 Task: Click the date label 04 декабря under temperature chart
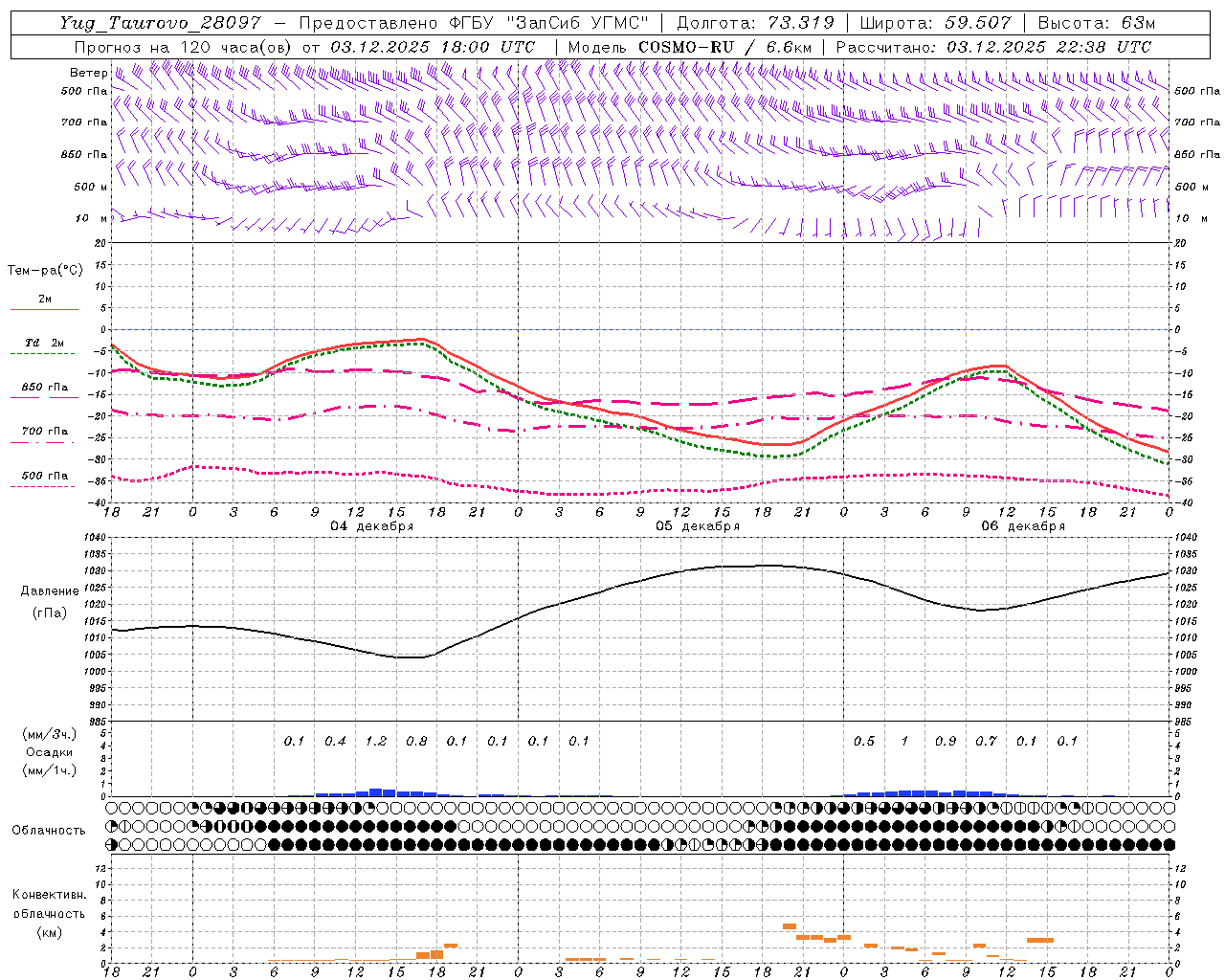point(372,526)
